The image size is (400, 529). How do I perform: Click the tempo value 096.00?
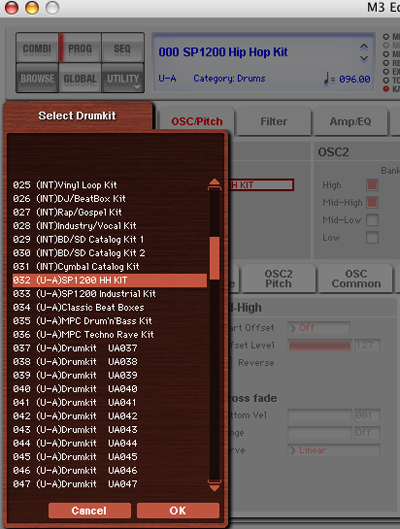(x=354, y=79)
